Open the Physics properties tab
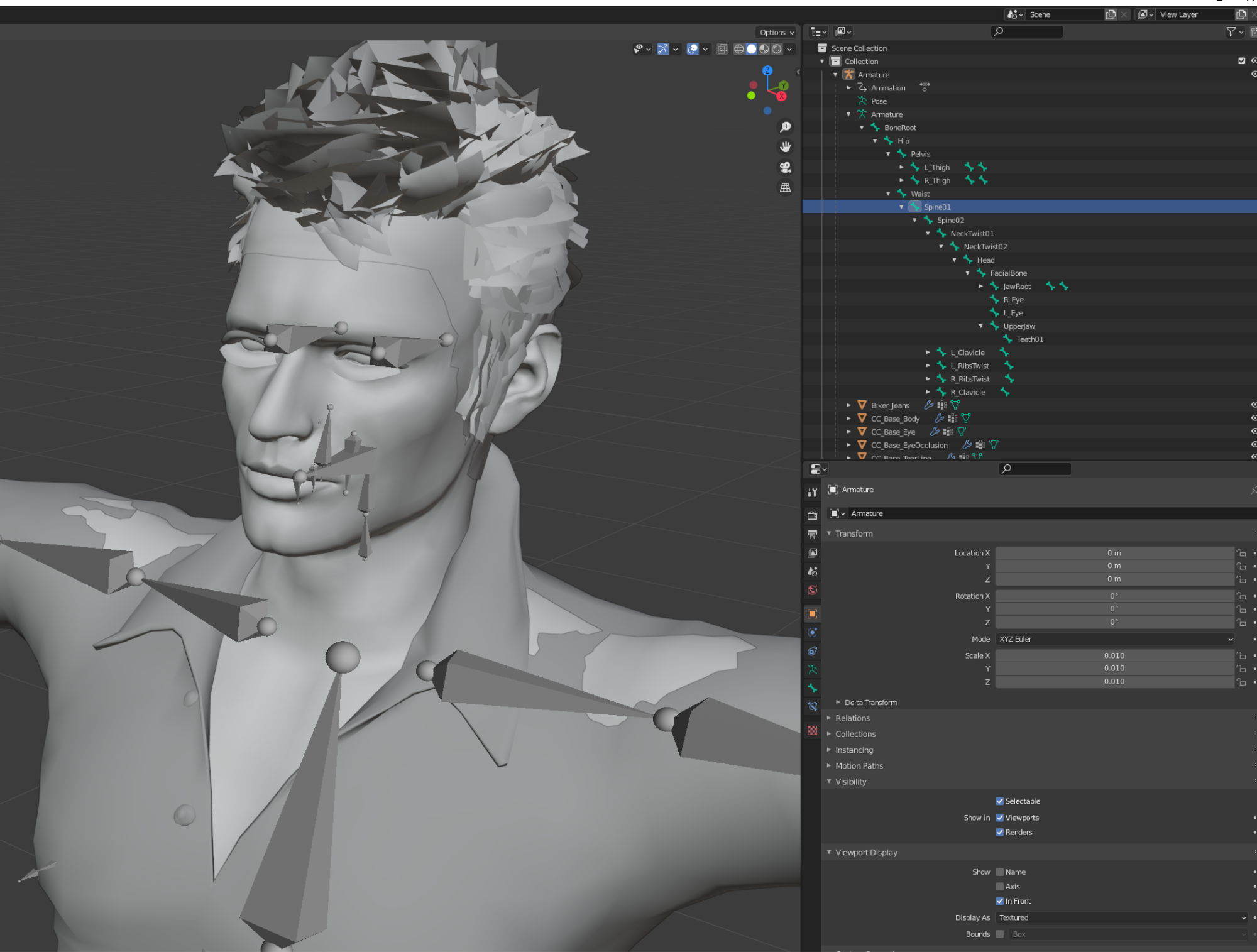This screenshot has height=952, width=1257. (812, 632)
